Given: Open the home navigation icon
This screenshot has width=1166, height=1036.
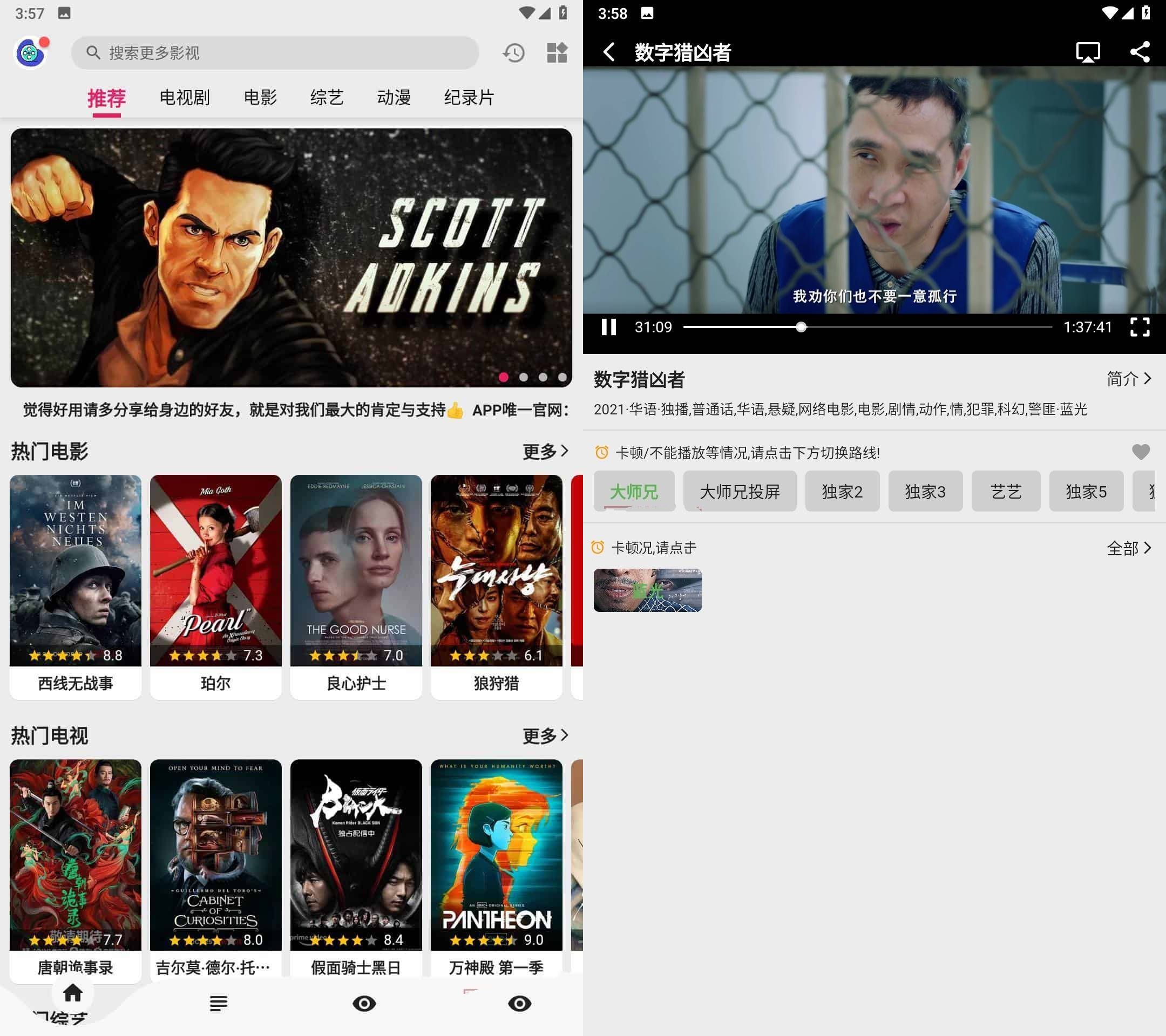Looking at the screenshot, I should pyautogui.click(x=72, y=993).
